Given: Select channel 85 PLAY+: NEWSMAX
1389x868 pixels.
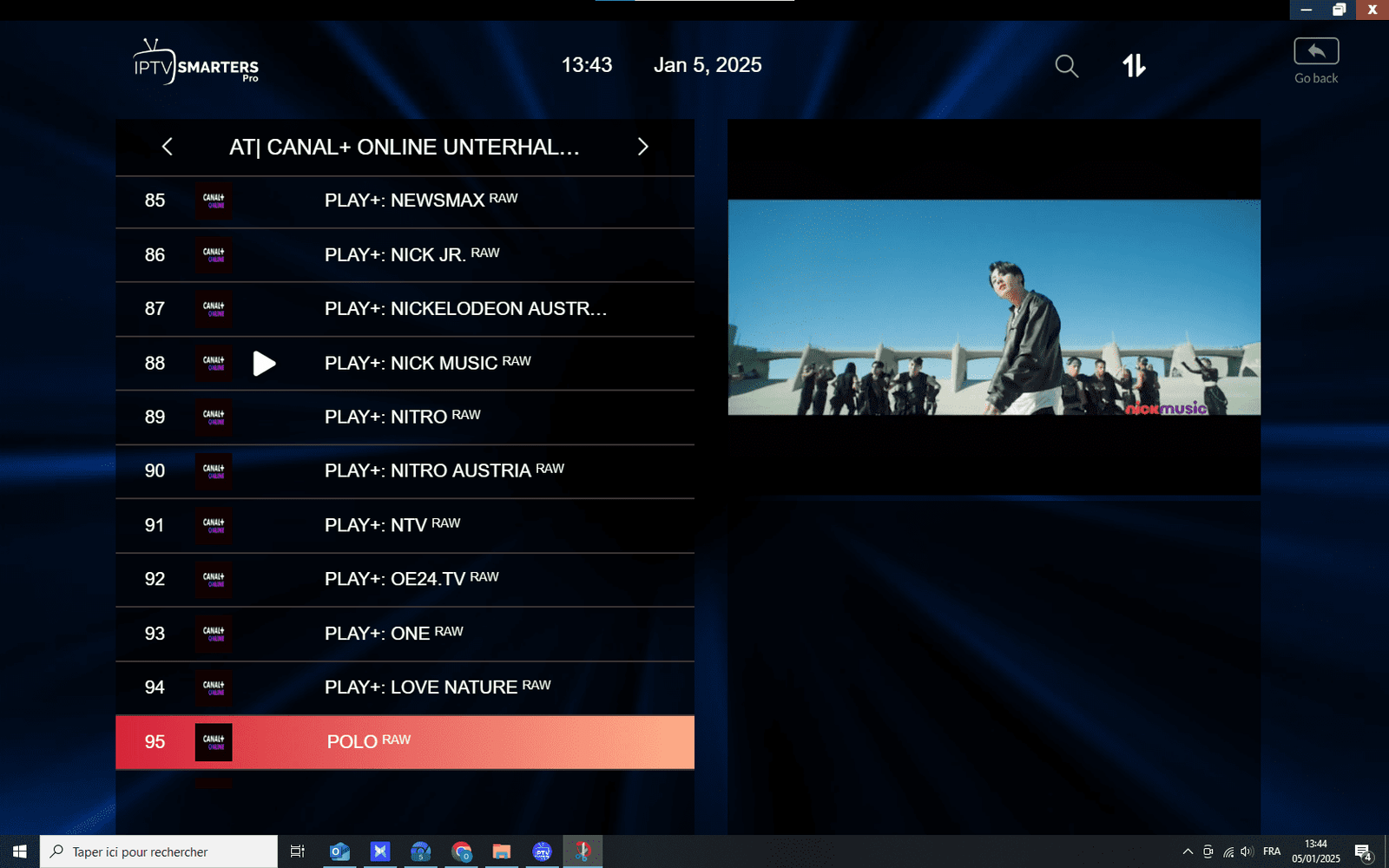Looking at the screenshot, I should [x=405, y=201].
